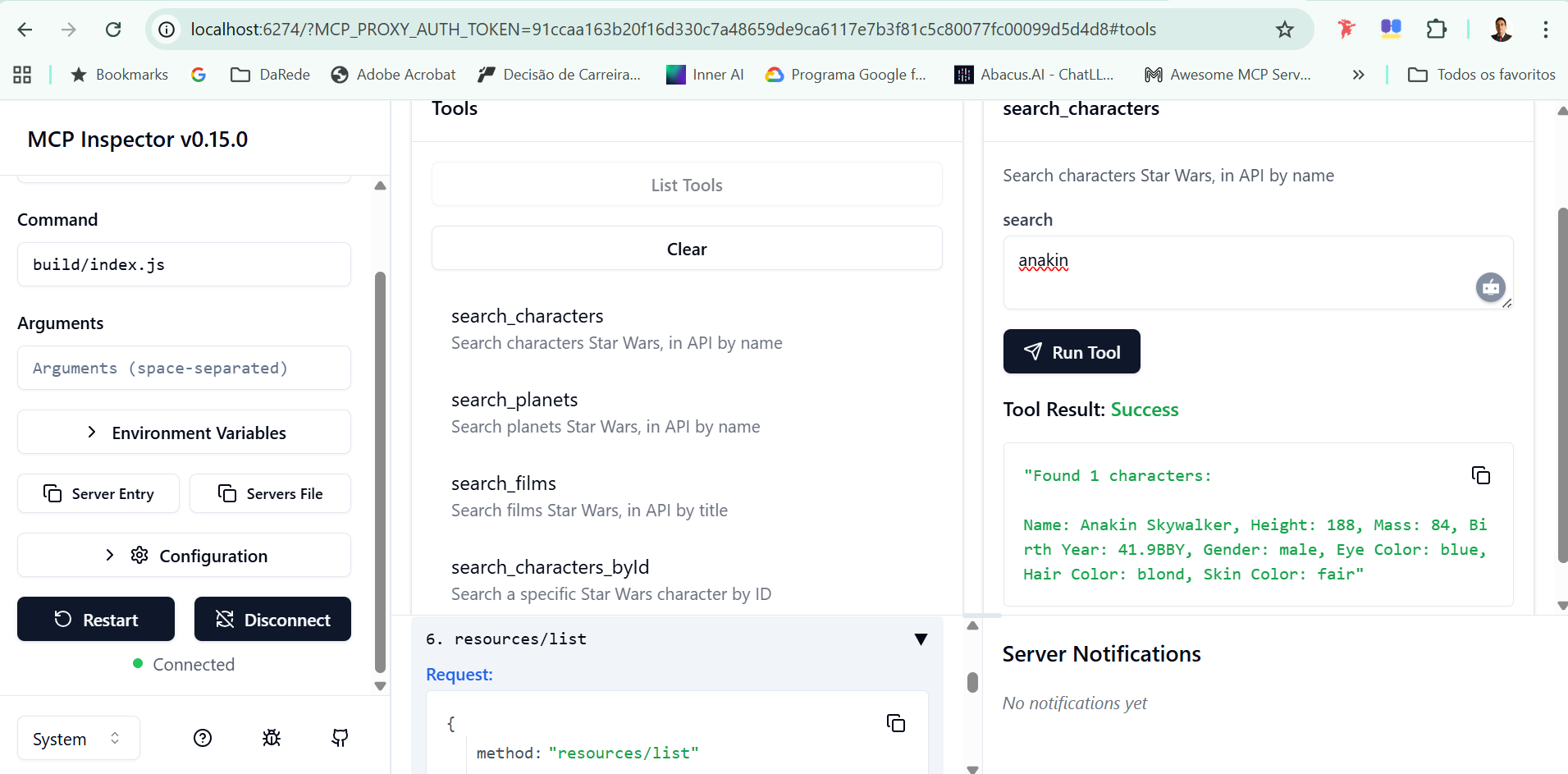Click the search textarea containing anakin

(x=1258, y=273)
